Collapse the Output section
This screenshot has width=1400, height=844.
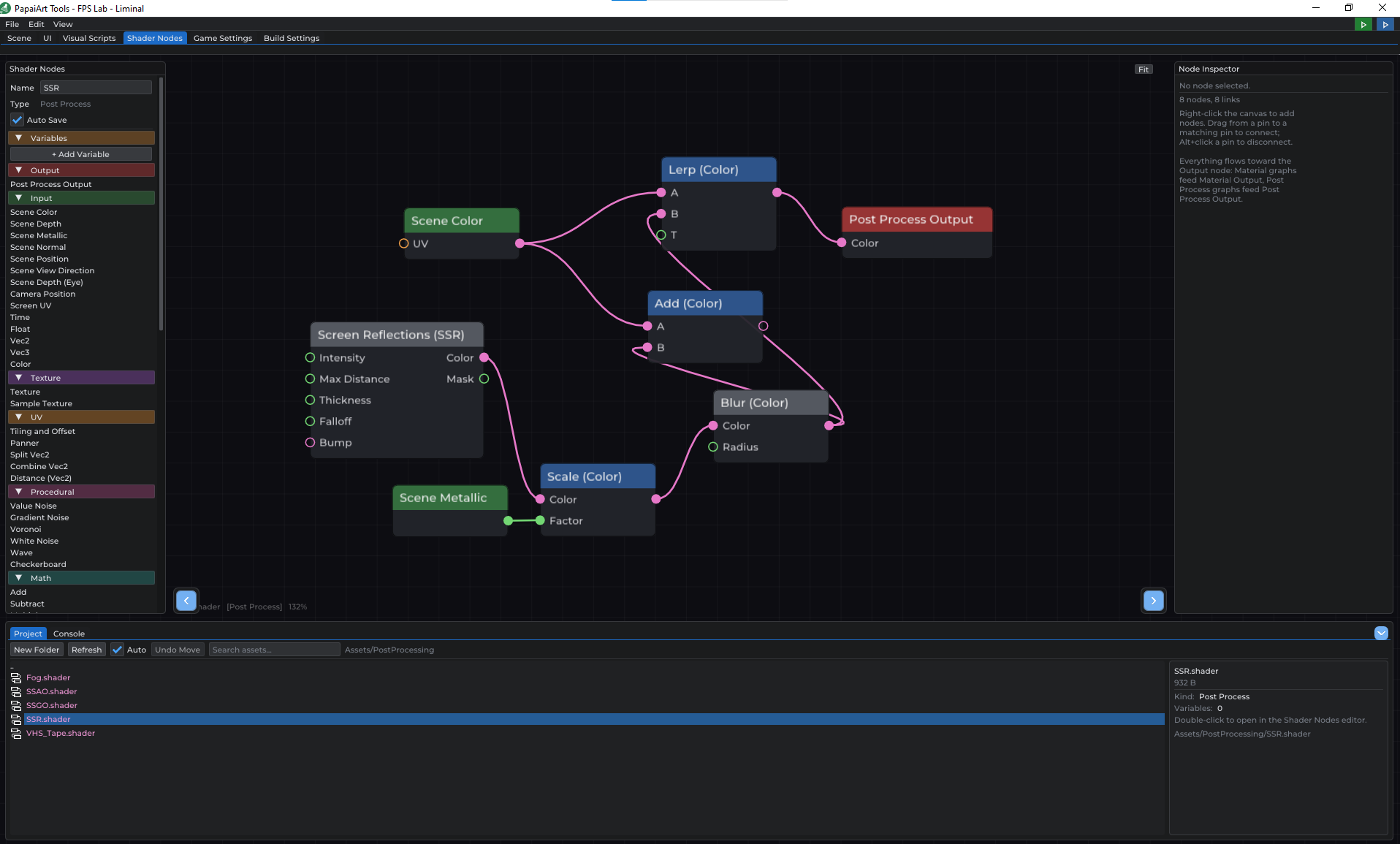[x=81, y=170]
